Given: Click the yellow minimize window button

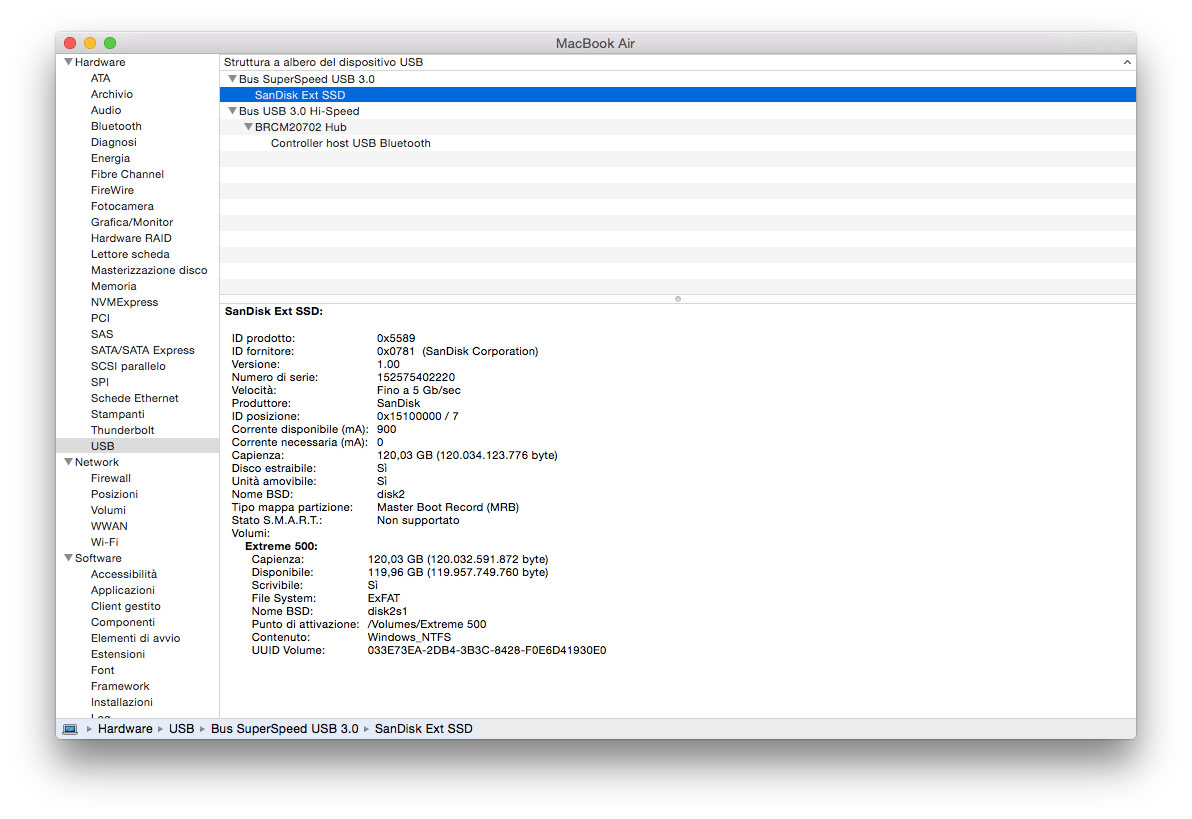Looking at the screenshot, I should click(90, 43).
